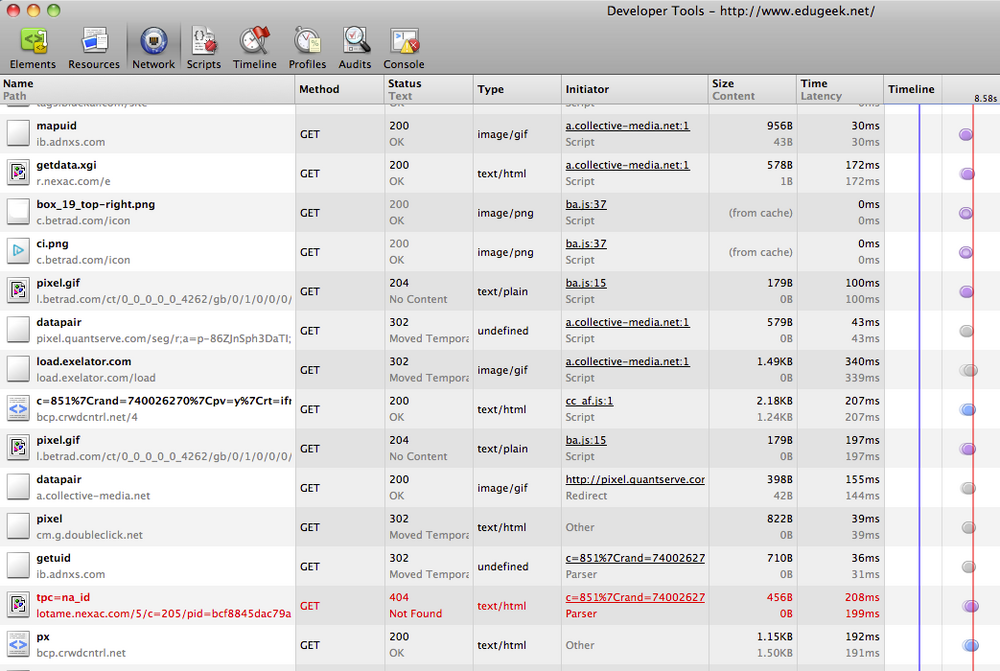Viewport: 1000px width, 671px height.
Task: Open the Elements panel
Action: [x=33, y=48]
